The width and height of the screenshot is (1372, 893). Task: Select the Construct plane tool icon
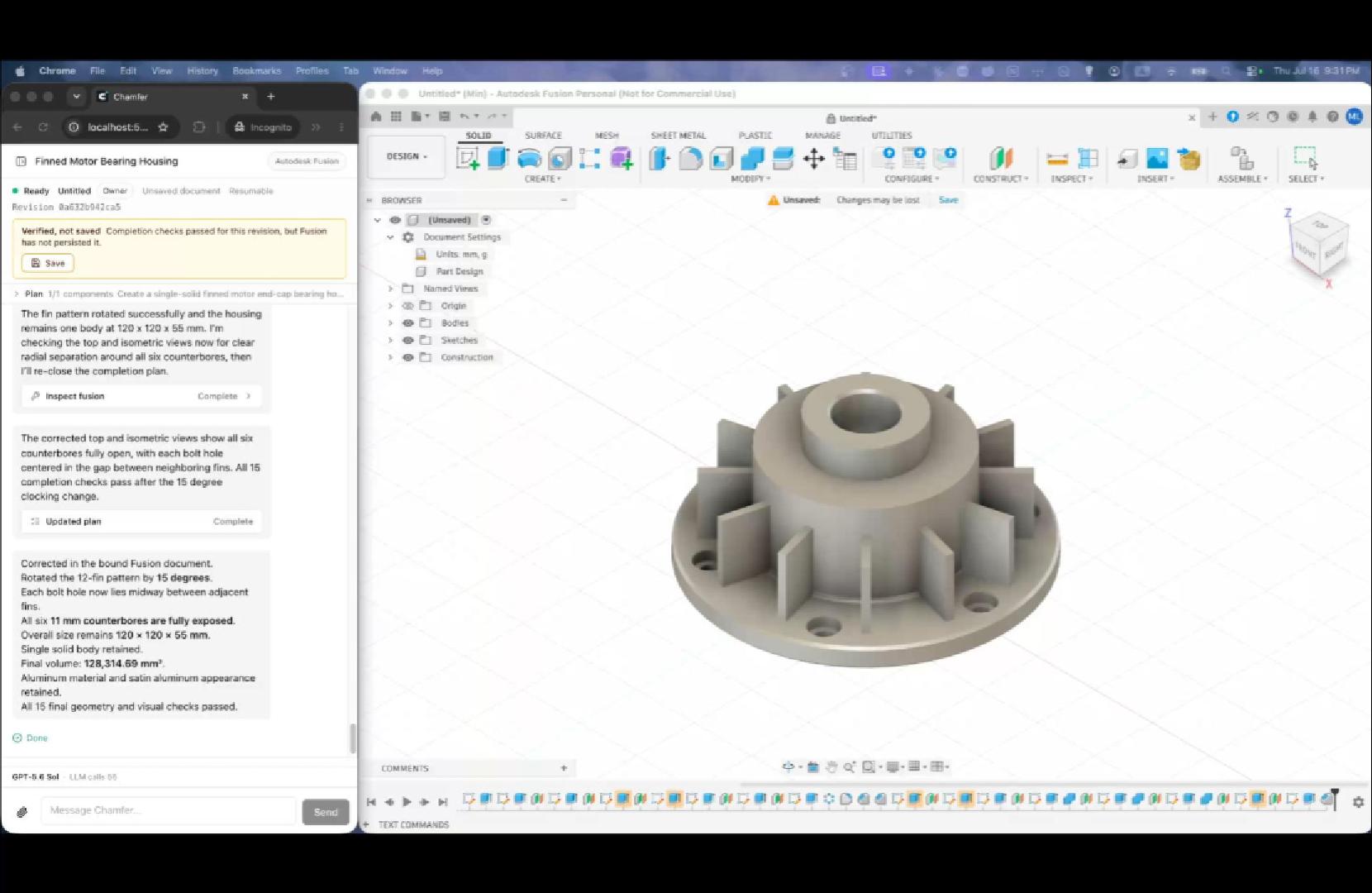coord(1001,158)
